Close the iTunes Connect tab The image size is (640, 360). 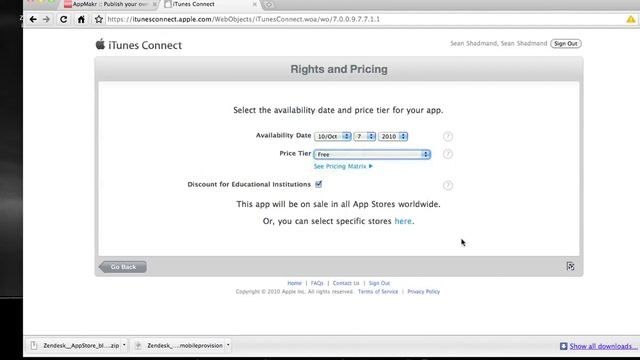pyautogui.click(x=255, y=4)
